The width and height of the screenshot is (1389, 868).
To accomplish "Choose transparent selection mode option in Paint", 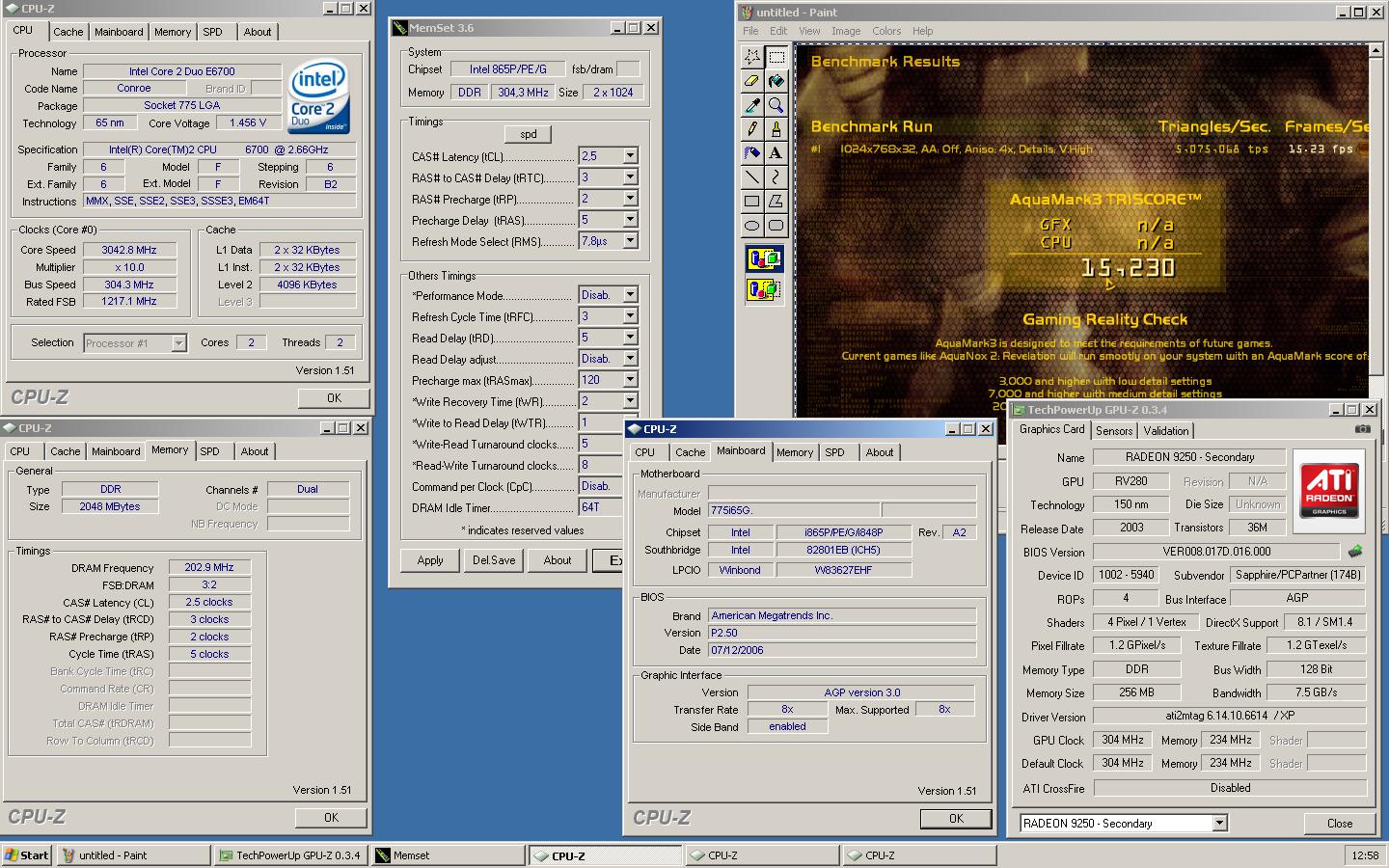I will [x=764, y=289].
